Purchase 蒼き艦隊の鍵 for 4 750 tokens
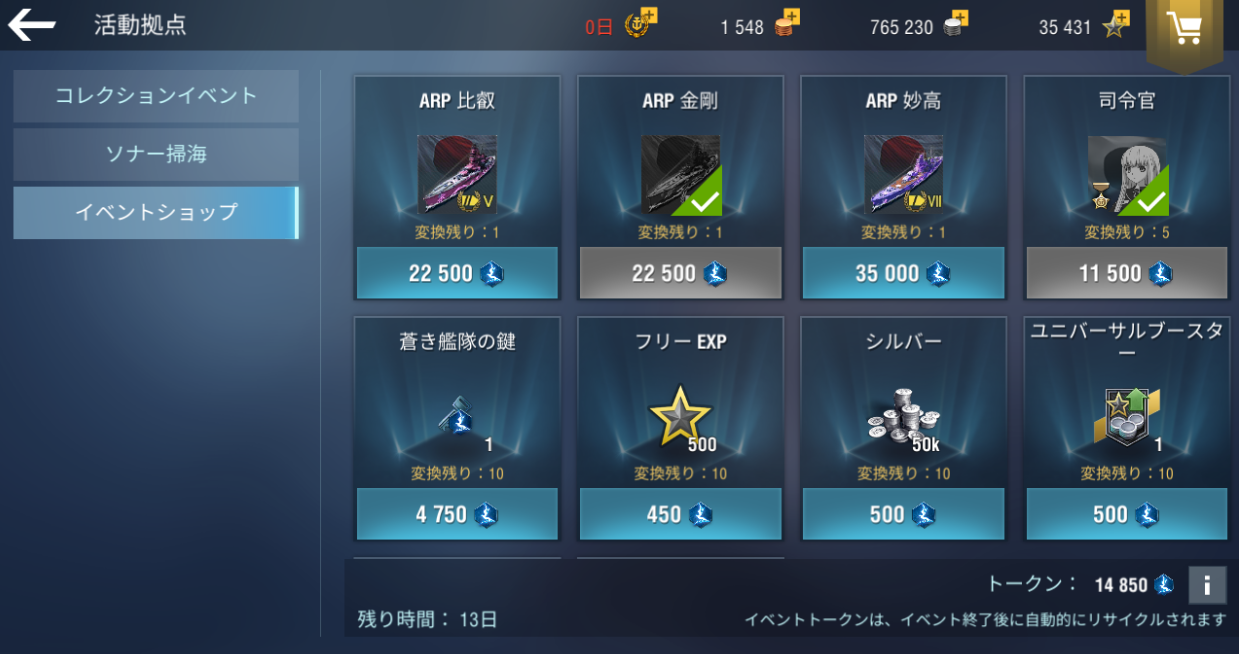Image resolution: width=1239 pixels, height=654 pixels. pos(457,514)
